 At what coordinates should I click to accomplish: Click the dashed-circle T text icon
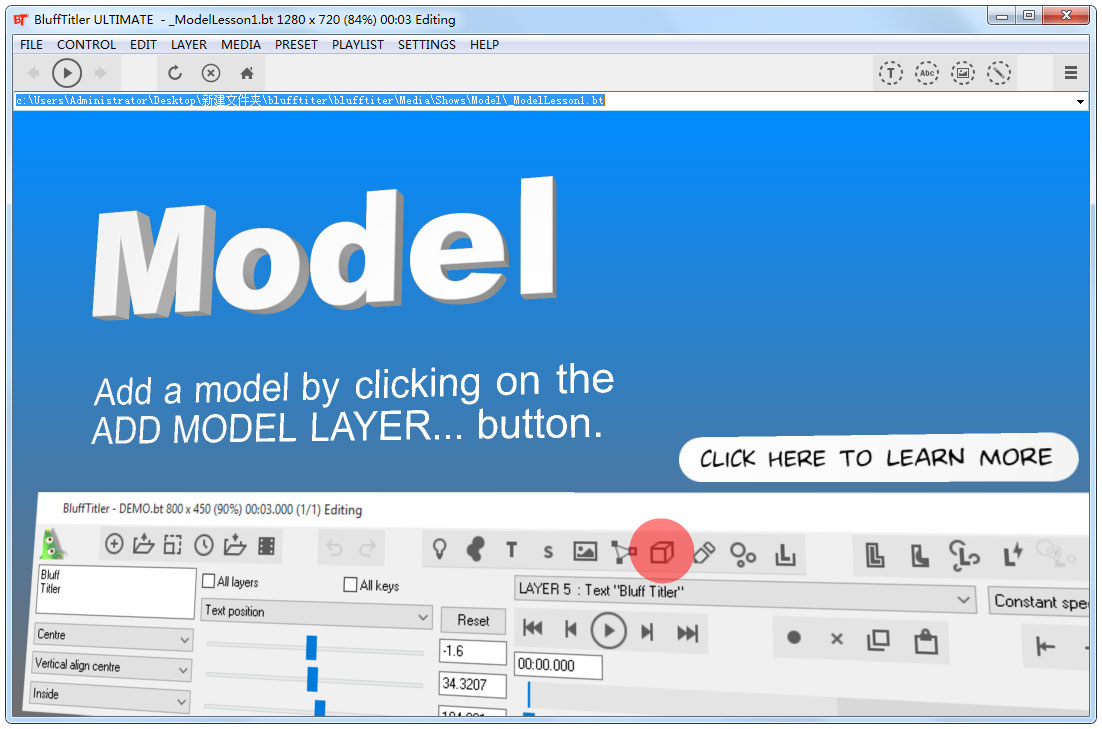(x=890, y=73)
